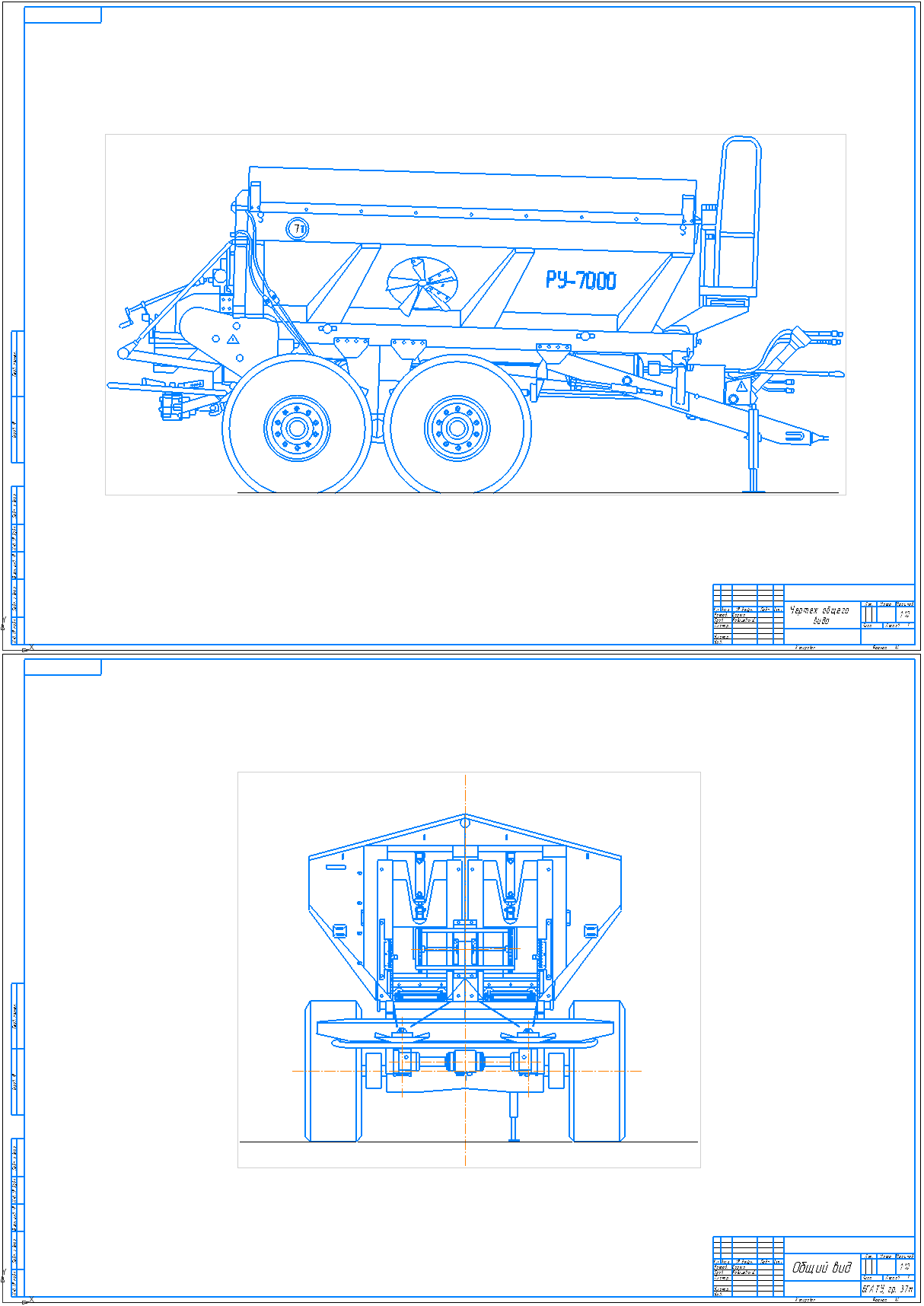The width and height of the screenshot is (924, 1306).
Task: Select the "Чертеж общего вида" title block text
Action: pyautogui.click(x=820, y=615)
